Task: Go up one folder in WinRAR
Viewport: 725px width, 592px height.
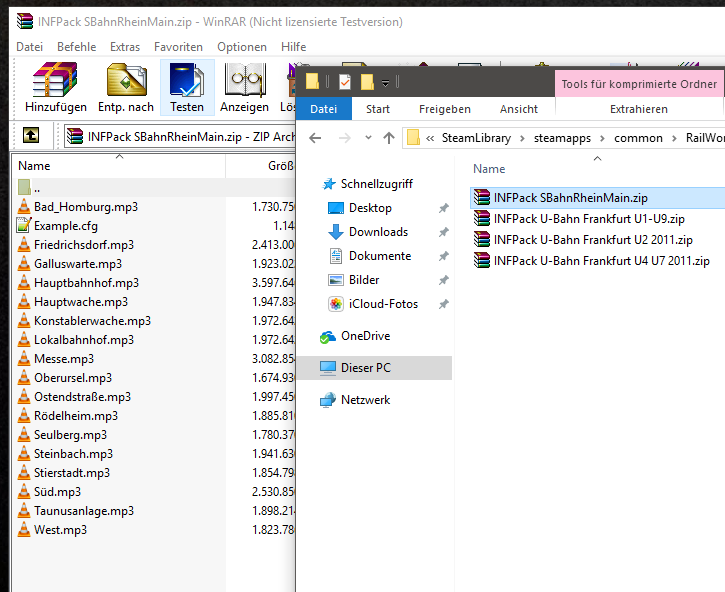Action: (x=31, y=136)
